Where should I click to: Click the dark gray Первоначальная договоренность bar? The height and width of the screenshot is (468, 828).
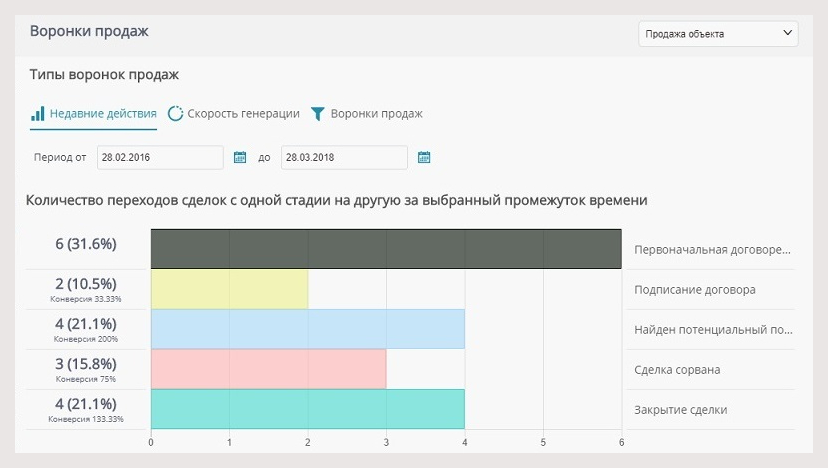(x=386, y=249)
